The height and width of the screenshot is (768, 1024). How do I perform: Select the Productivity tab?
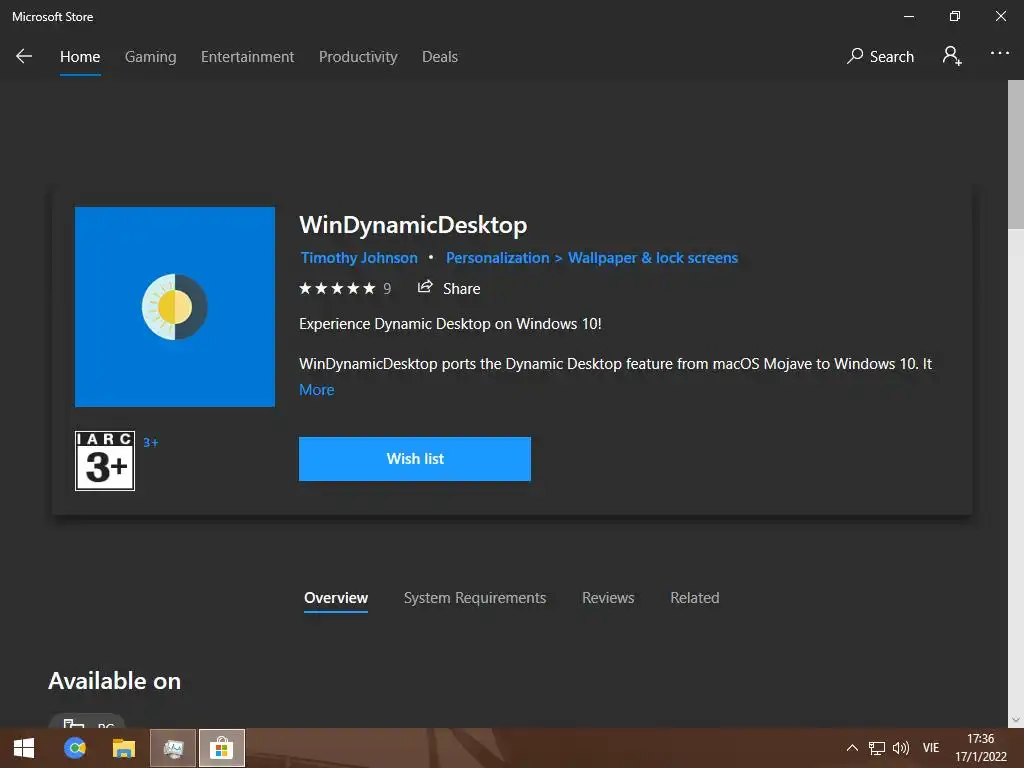point(358,57)
